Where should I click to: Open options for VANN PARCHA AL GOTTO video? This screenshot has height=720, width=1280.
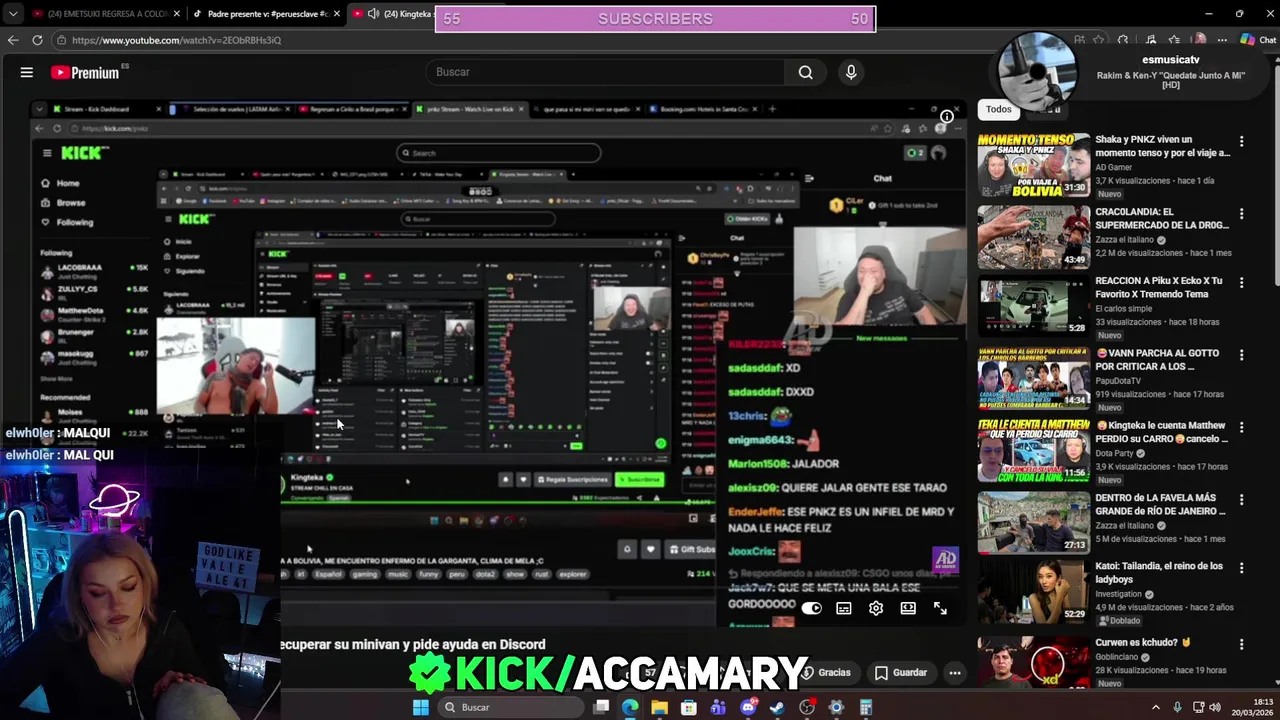[x=1241, y=355]
